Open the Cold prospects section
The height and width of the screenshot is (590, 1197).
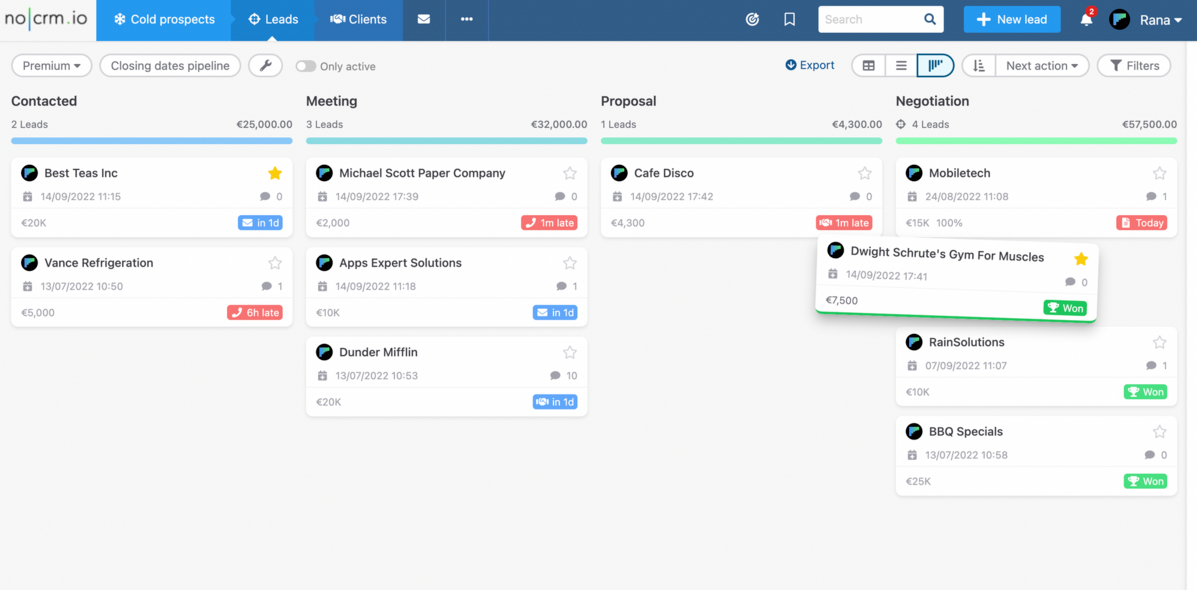[x=163, y=19]
